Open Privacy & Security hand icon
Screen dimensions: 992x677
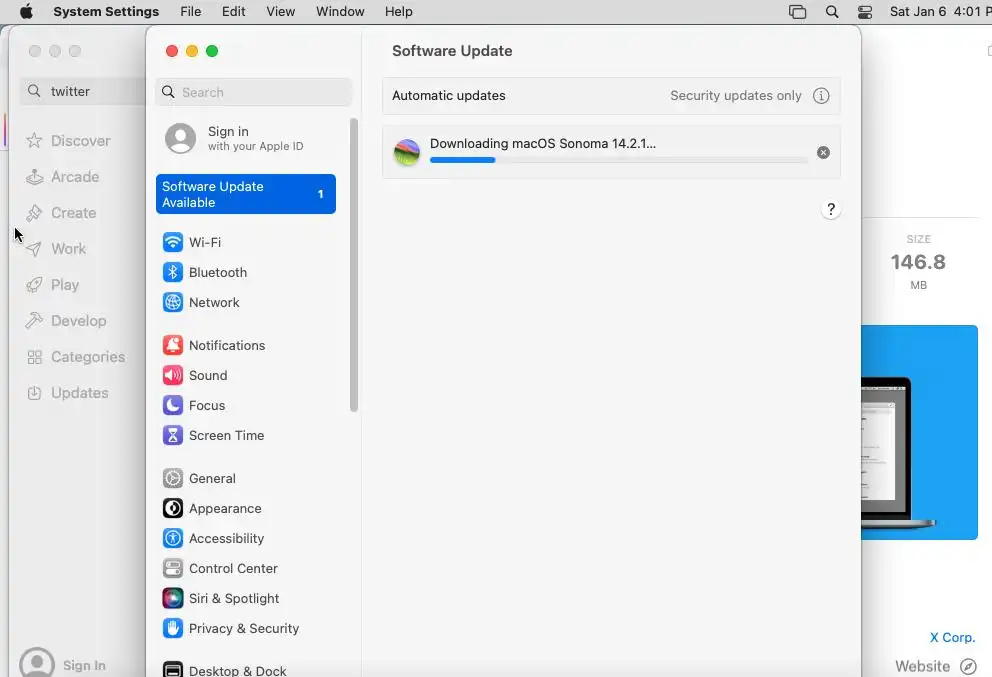pyautogui.click(x=173, y=628)
